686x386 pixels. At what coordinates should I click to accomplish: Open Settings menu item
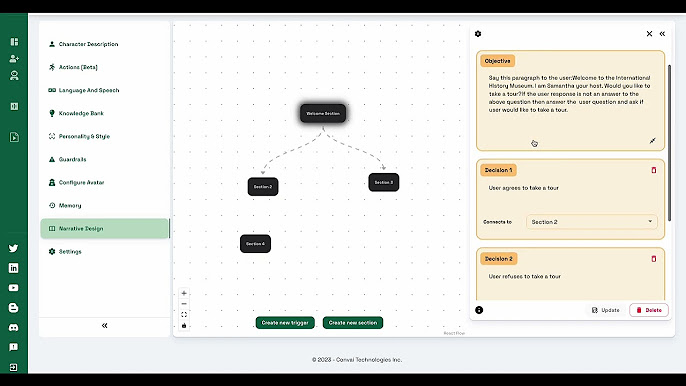click(105, 252)
